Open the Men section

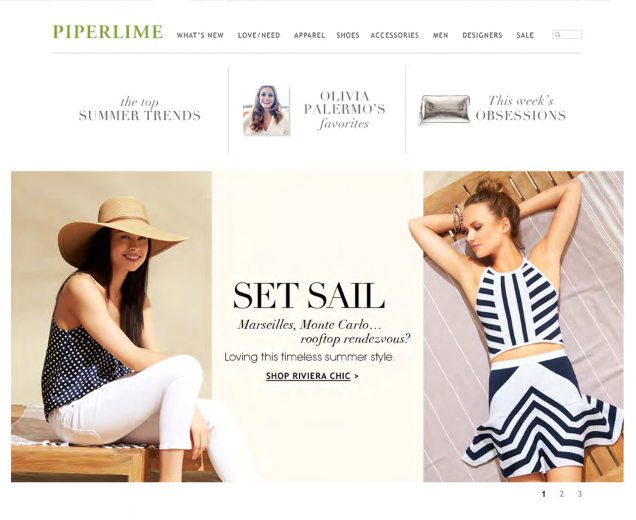pos(440,35)
